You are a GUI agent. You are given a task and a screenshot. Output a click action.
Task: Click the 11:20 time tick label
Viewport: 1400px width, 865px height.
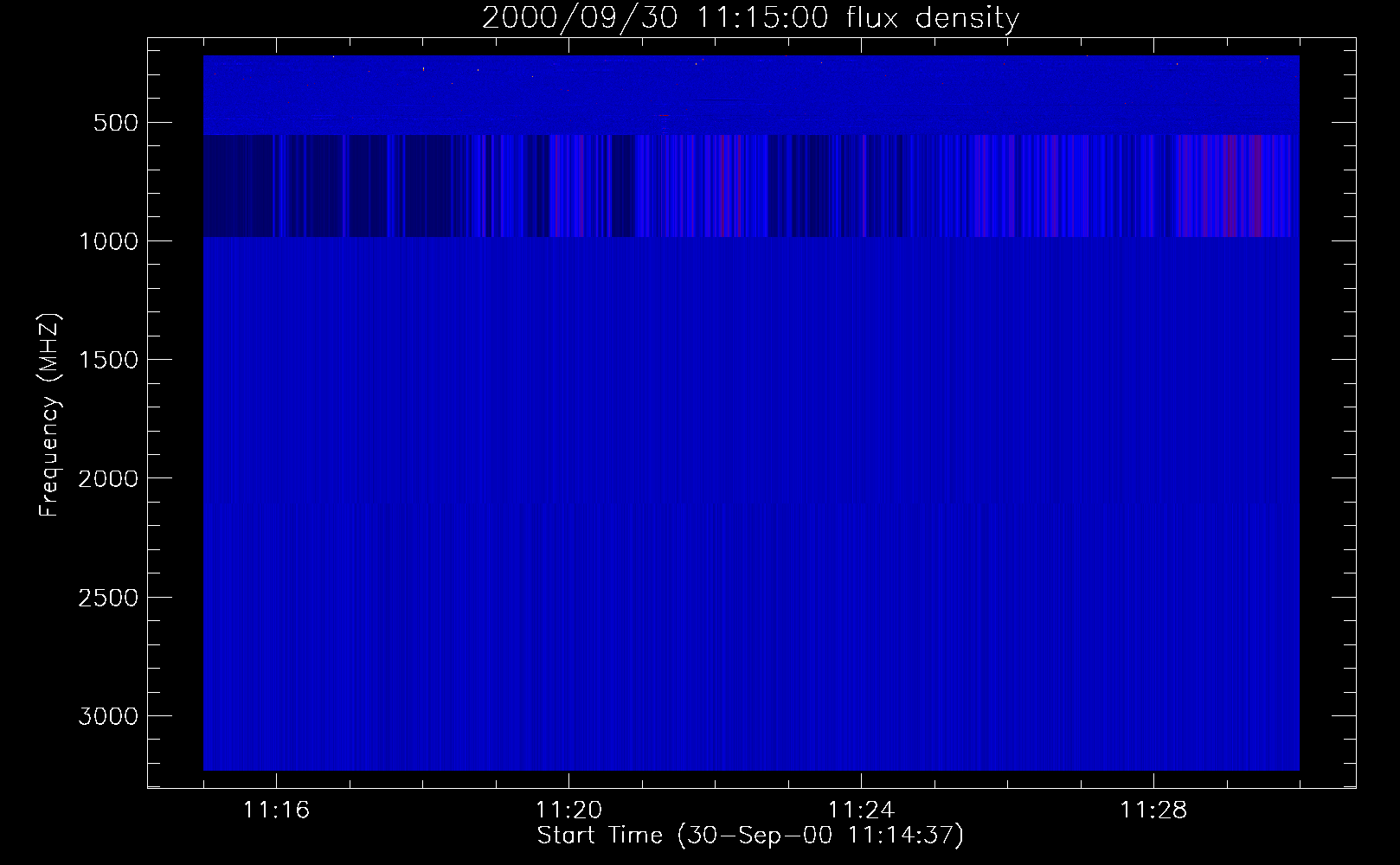click(x=568, y=810)
